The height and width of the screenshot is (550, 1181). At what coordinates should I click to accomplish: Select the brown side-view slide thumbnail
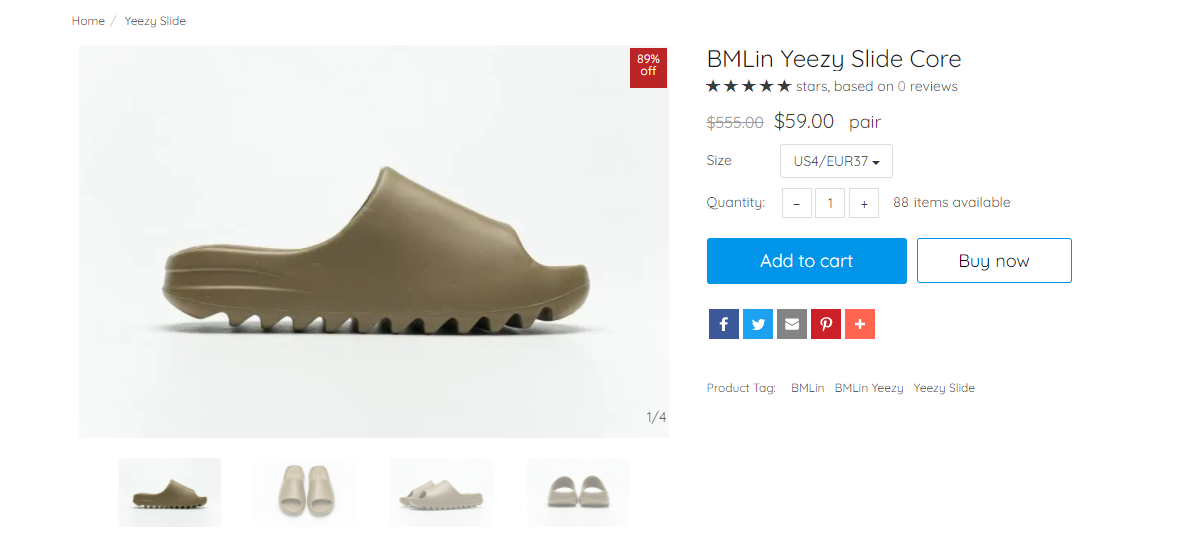(x=169, y=492)
